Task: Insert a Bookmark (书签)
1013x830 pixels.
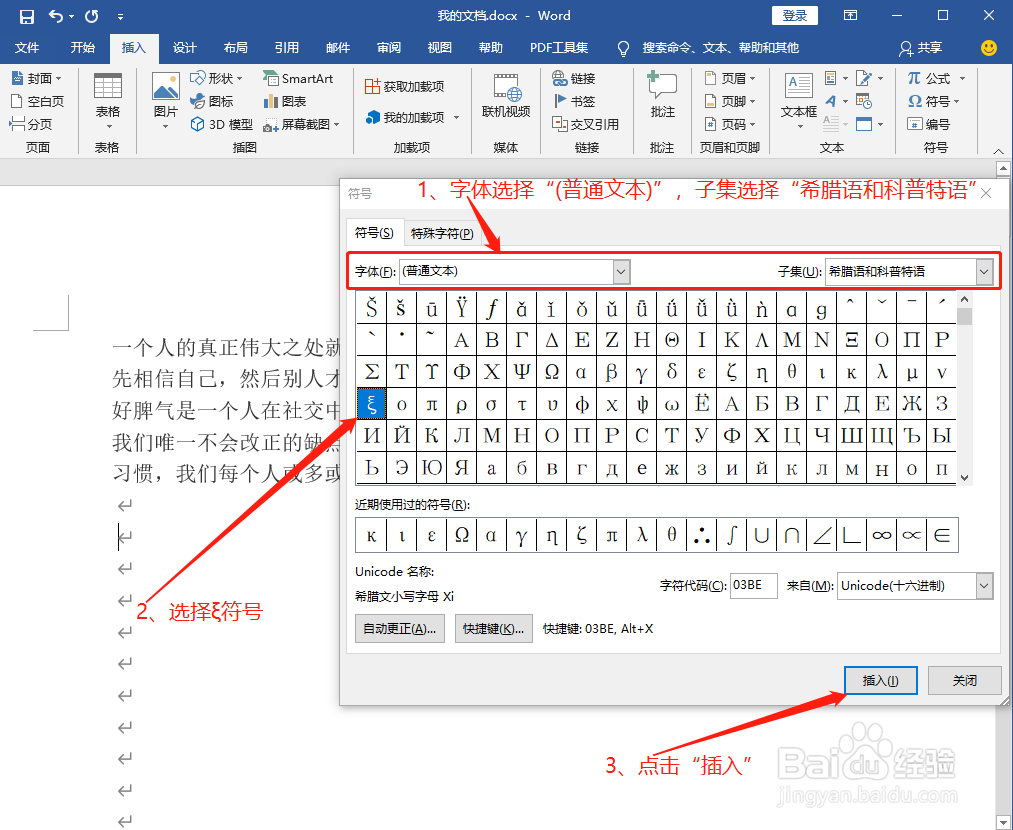Action: point(574,101)
